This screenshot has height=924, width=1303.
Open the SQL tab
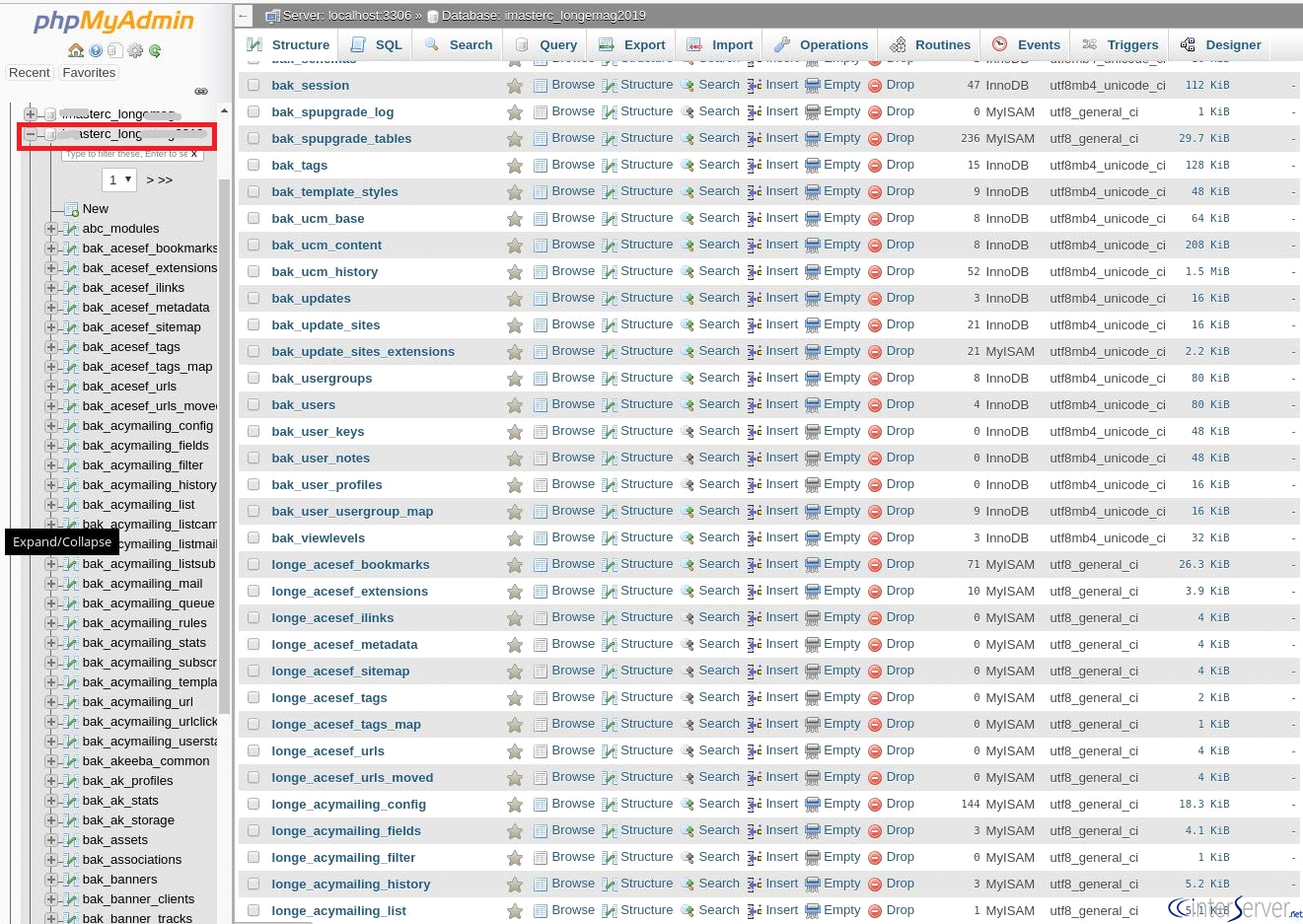click(x=377, y=44)
